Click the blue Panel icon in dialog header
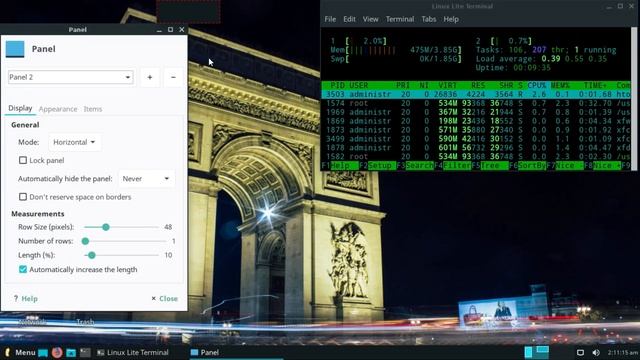This screenshot has width=640, height=360. point(15,49)
